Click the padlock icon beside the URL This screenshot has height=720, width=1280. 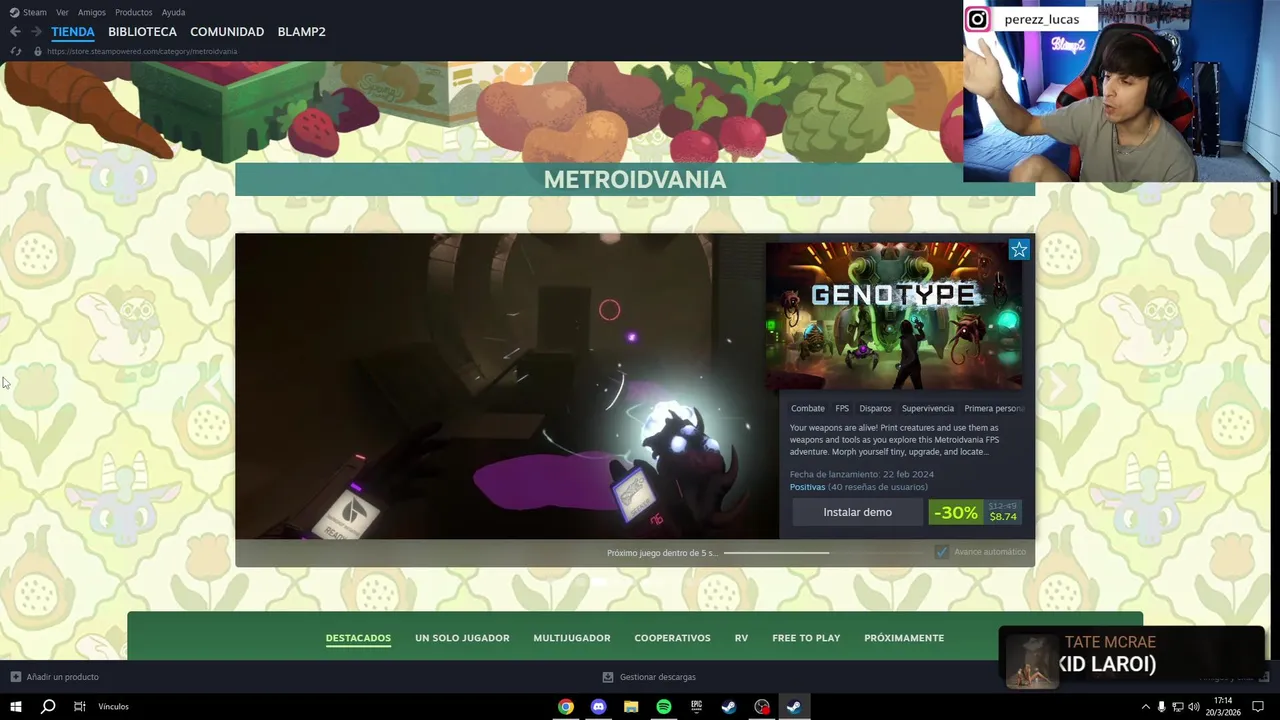pos(38,51)
